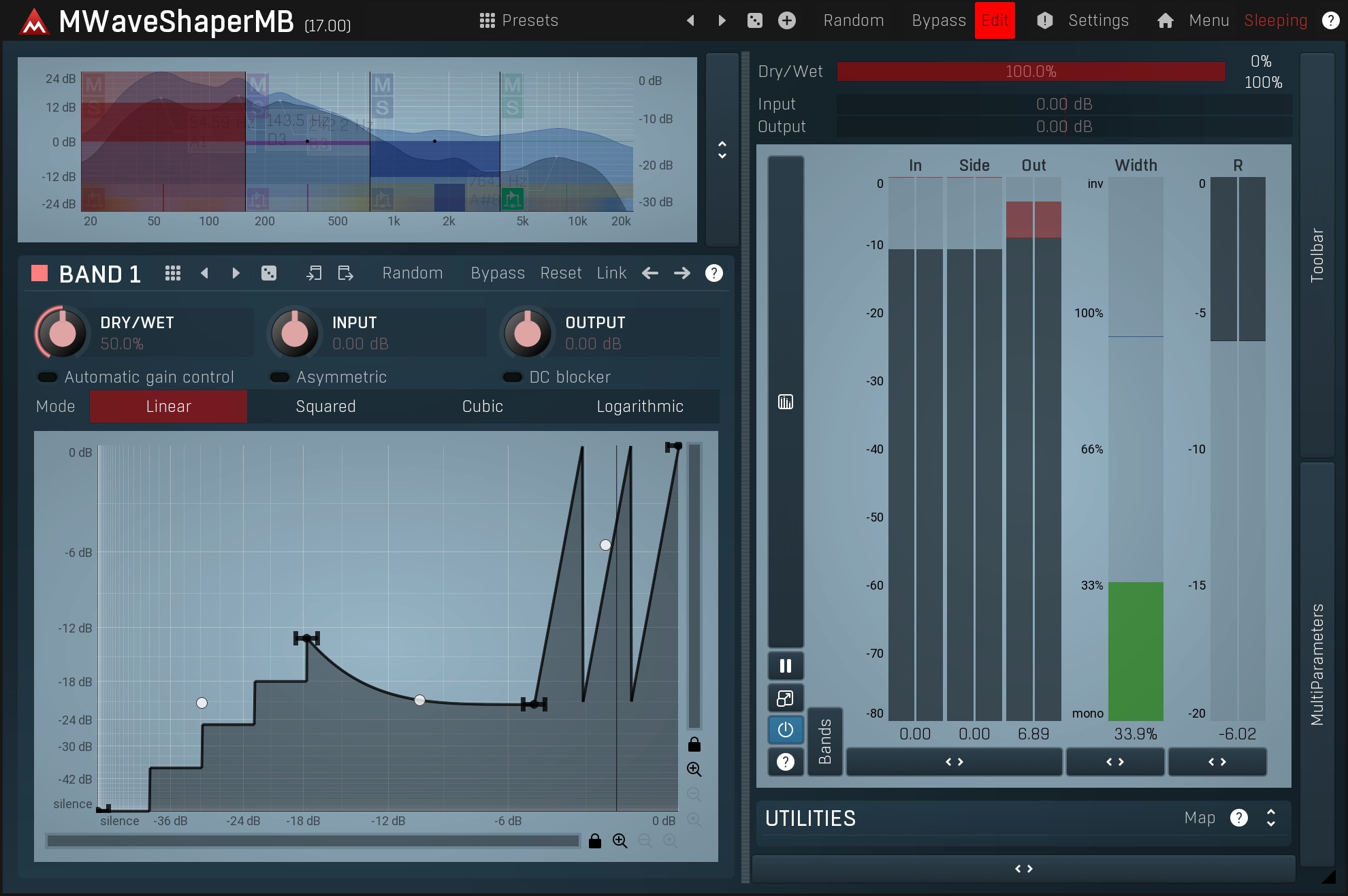This screenshot has width=1348, height=896.
Task: Expand the Utilities panel arrows
Action: tap(1270, 818)
